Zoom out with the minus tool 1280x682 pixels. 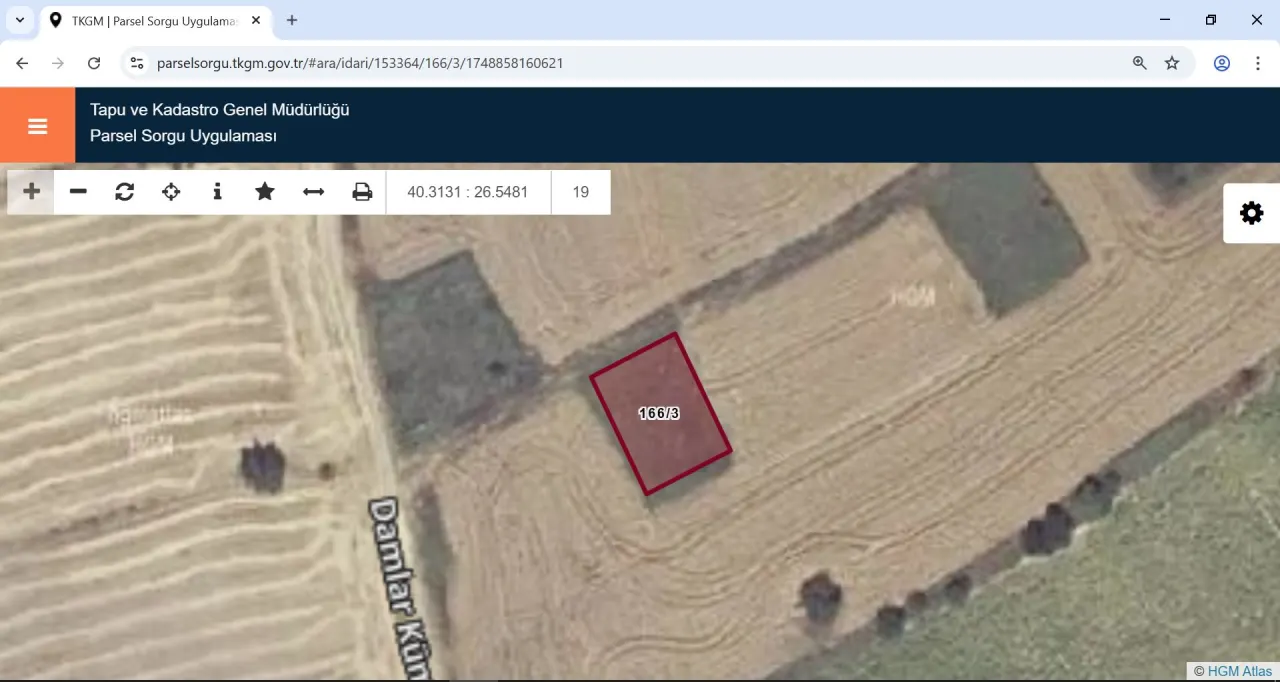78,192
